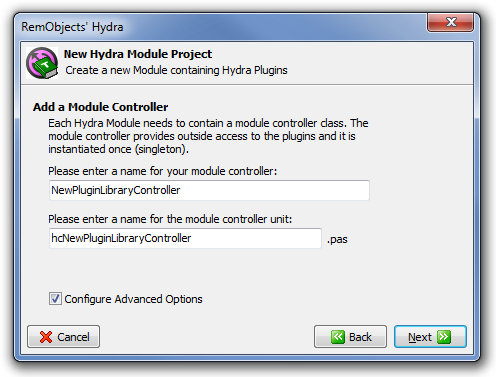
Task: Click the green rewind arrows icon on Back
Action: click(x=338, y=337)
